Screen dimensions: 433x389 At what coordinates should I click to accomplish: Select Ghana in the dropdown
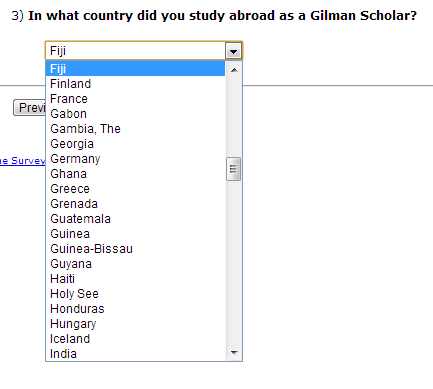pyautogui.click(x=135, y=174)
